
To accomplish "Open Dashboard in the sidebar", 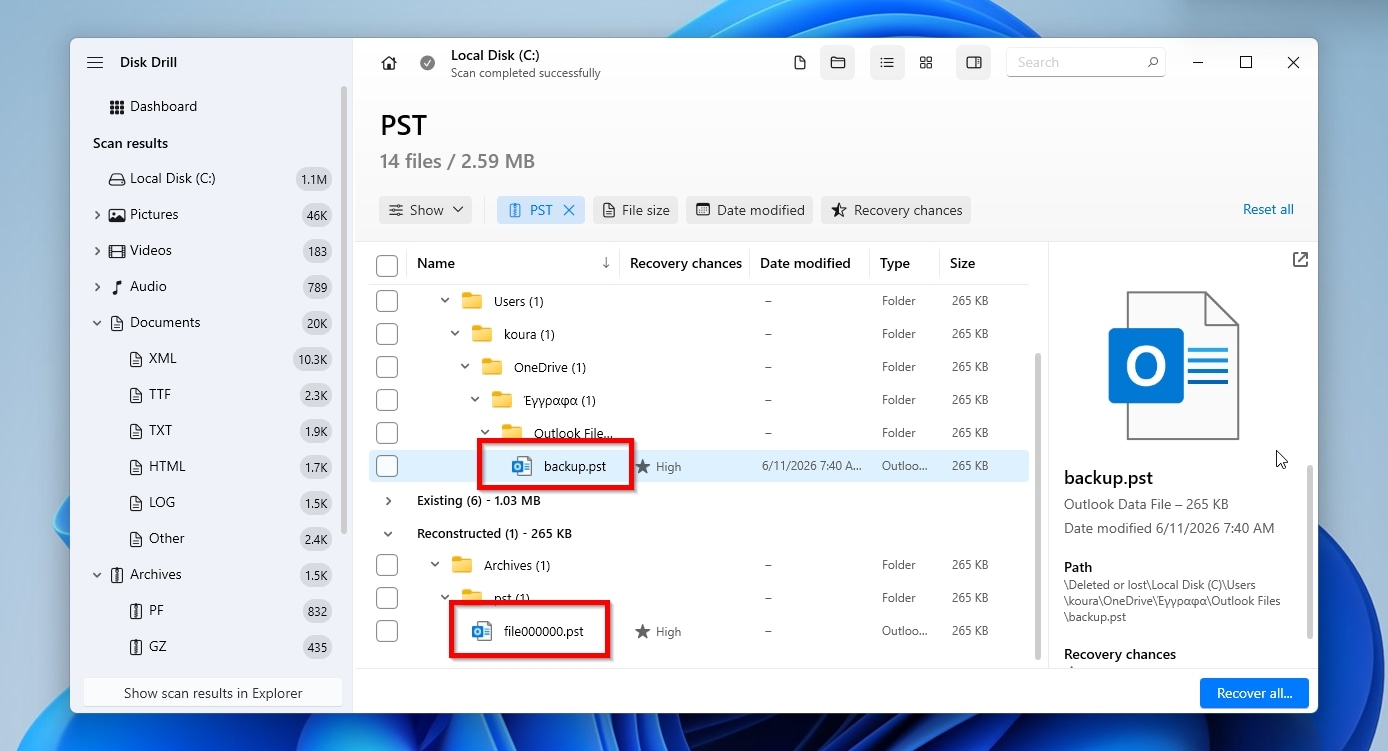I will coord(163,106).
